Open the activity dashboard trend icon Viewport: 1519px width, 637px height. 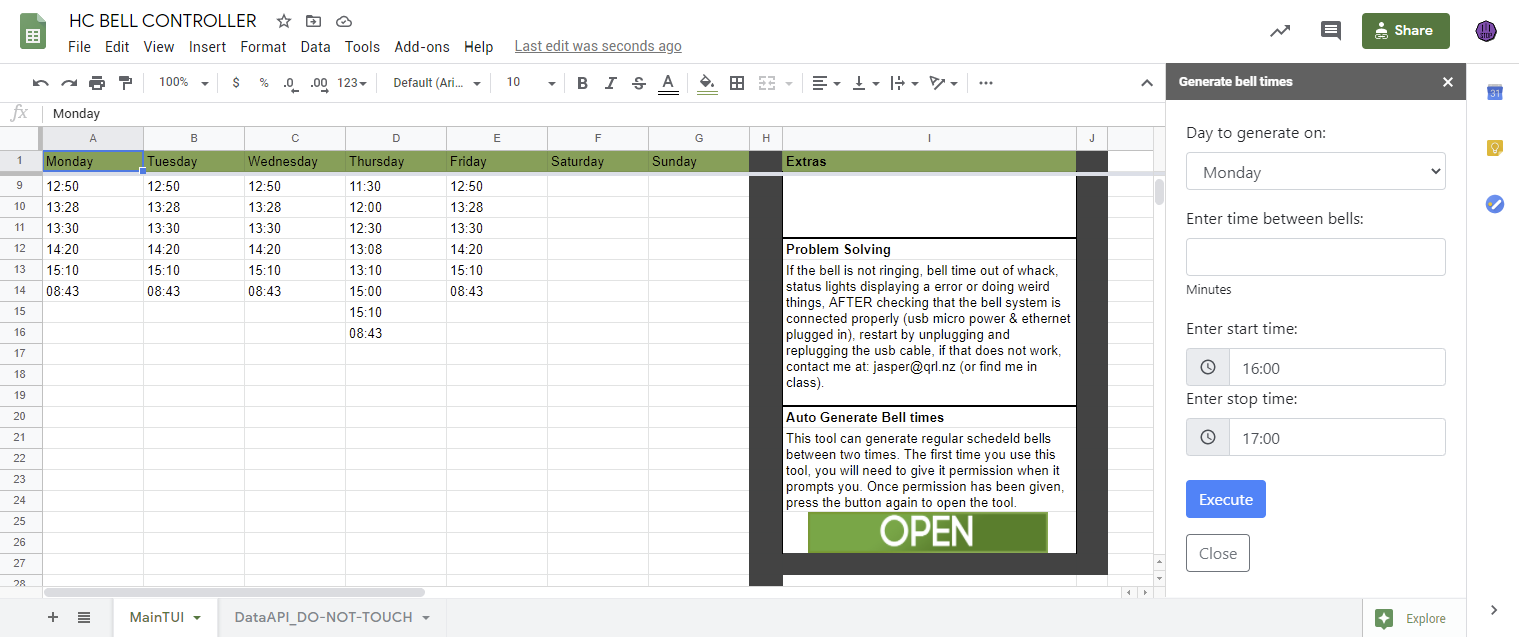1280,31
